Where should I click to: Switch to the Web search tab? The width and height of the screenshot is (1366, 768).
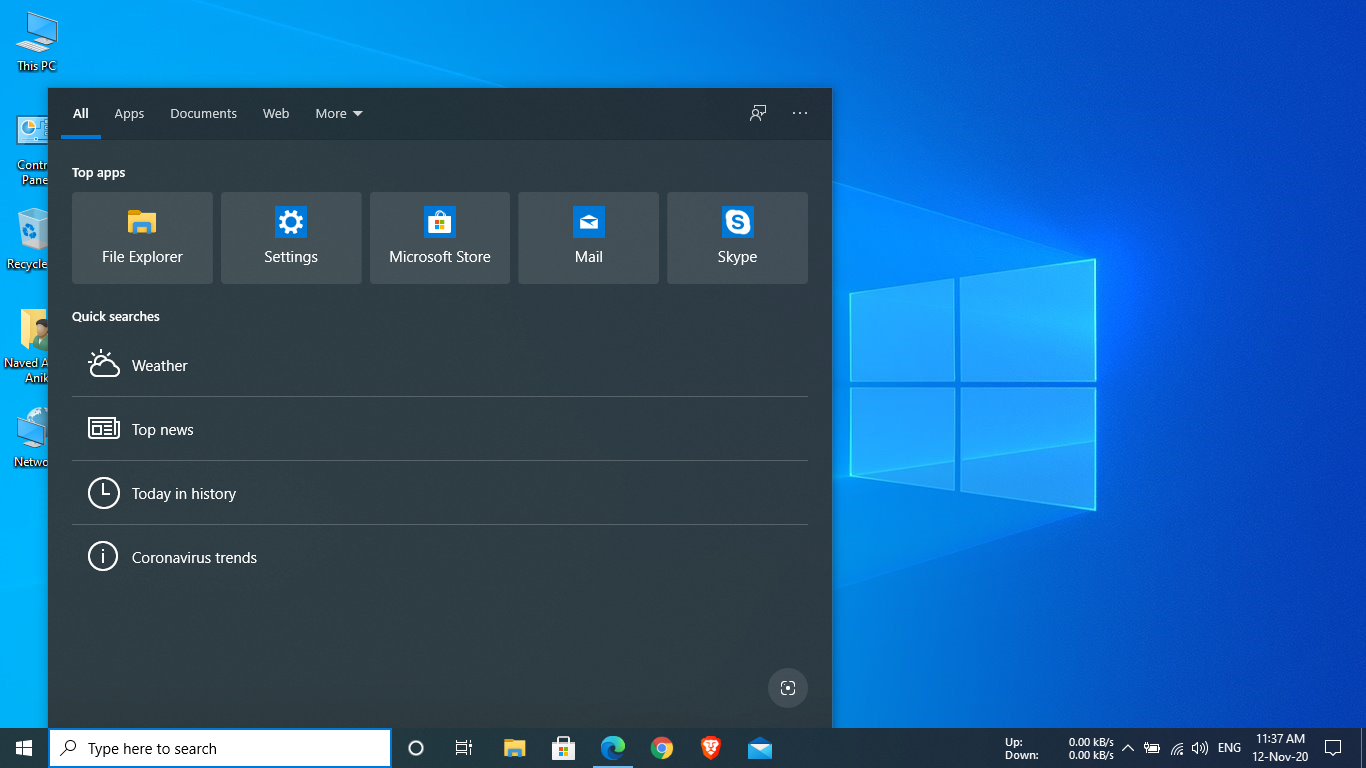pyautogui.click(x=276, y=113)
